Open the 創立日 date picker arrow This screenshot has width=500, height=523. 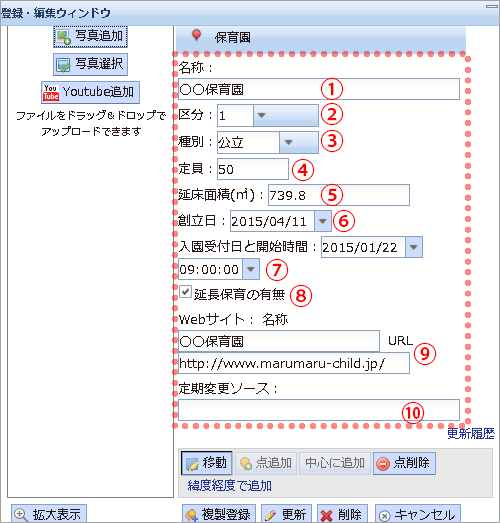323,221
